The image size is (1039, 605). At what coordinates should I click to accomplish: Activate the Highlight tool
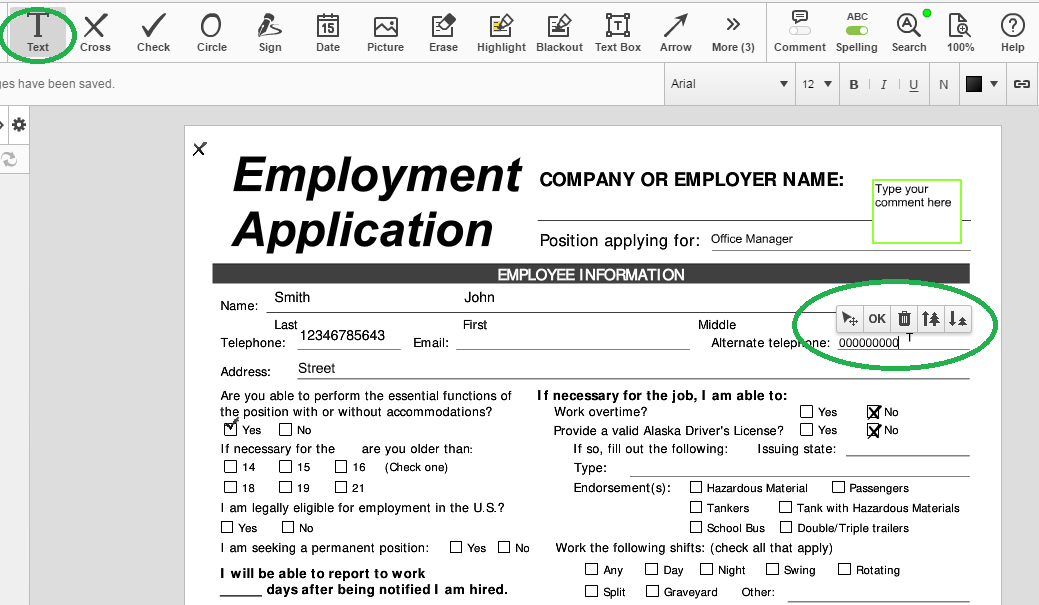501,32
